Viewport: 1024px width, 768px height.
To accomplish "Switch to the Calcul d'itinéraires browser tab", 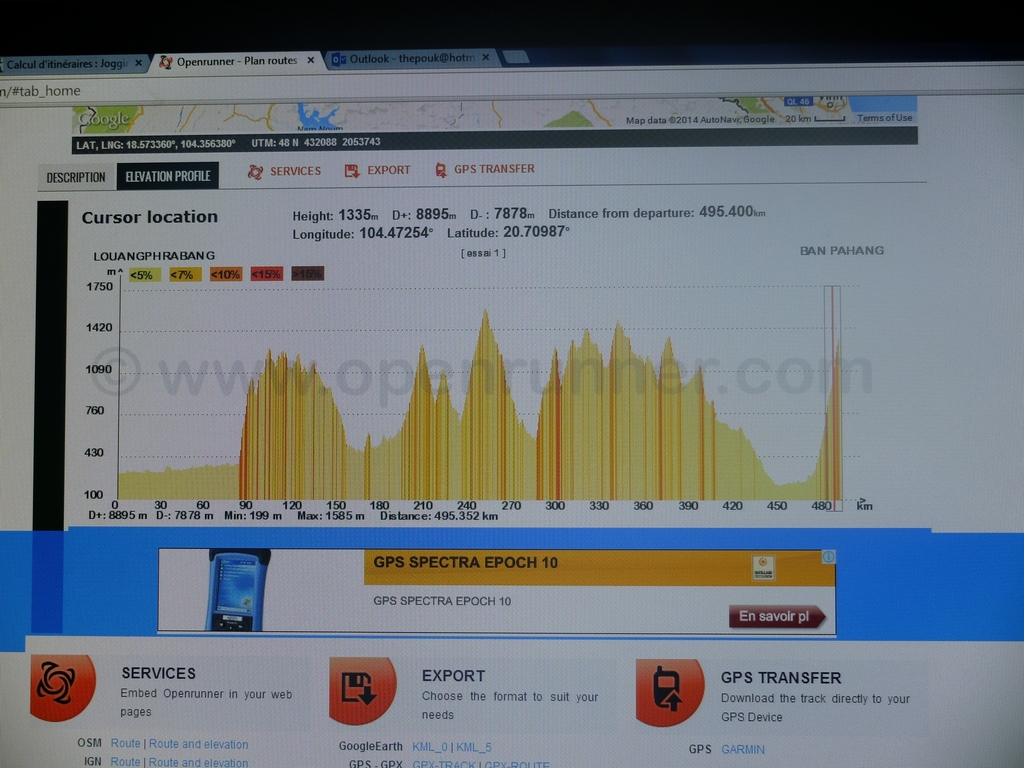I will [72, 64].
